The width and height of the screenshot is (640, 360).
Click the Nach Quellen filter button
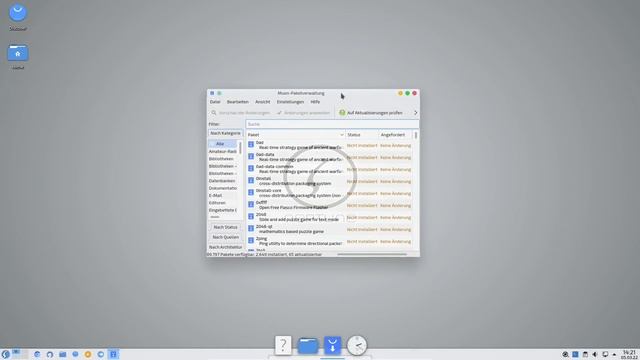225,237
